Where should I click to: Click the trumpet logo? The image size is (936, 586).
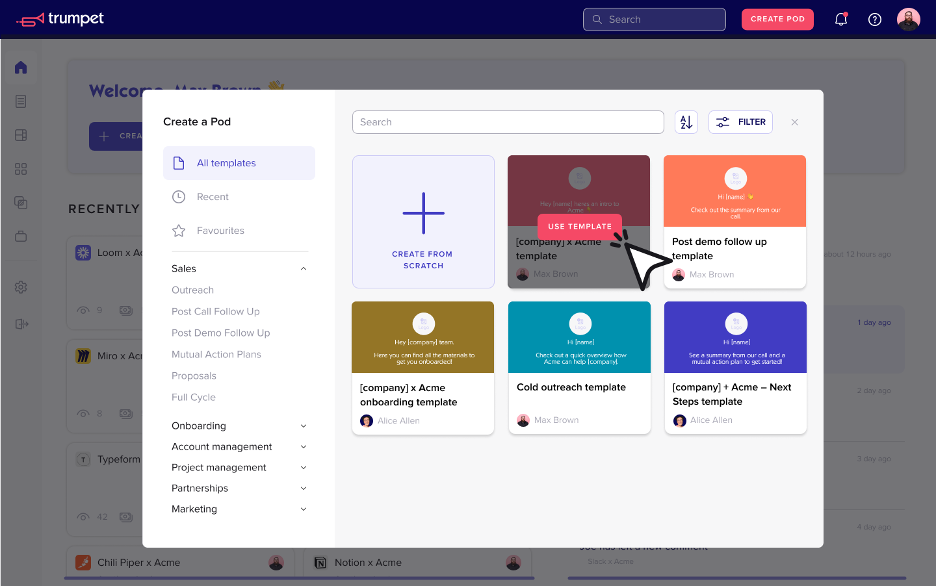[x=59, y=18]
